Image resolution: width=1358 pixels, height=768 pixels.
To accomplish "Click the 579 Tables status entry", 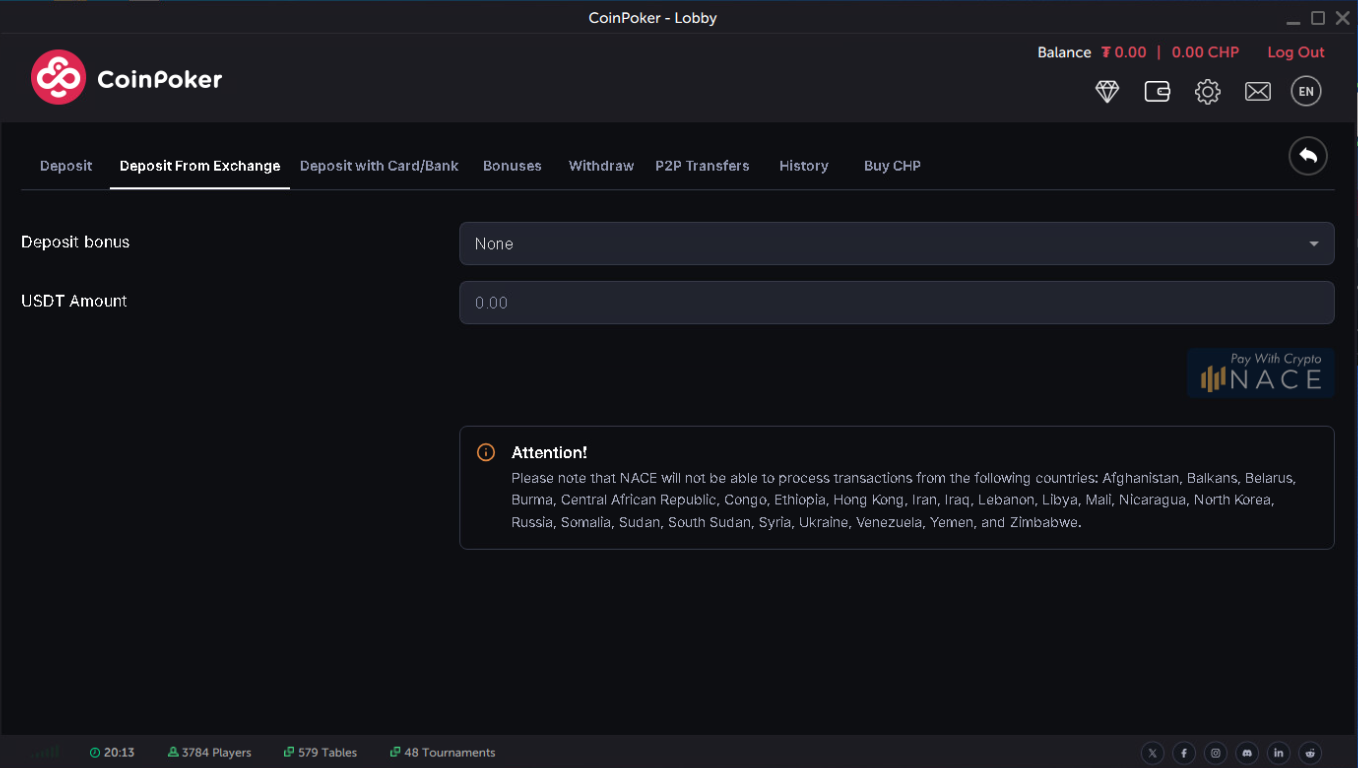I will tap(320, 752).
